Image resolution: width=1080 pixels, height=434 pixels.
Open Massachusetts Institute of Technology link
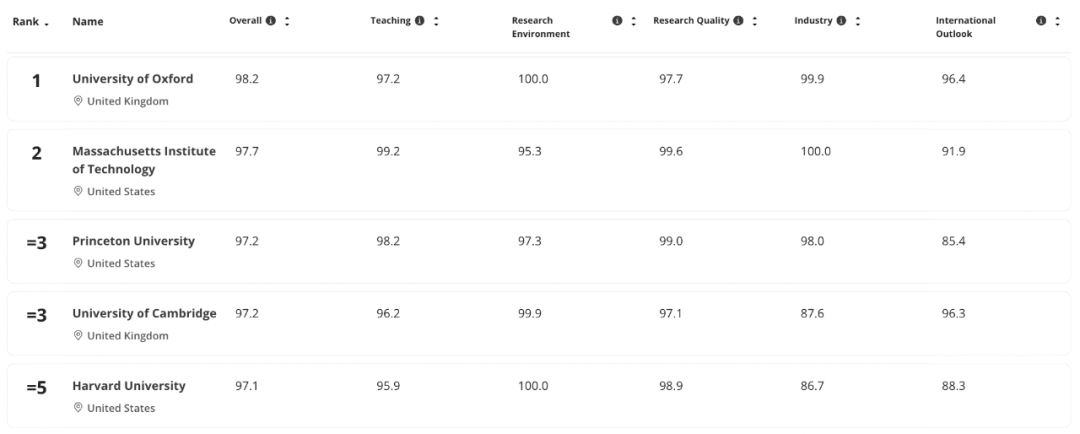[143, 160]
